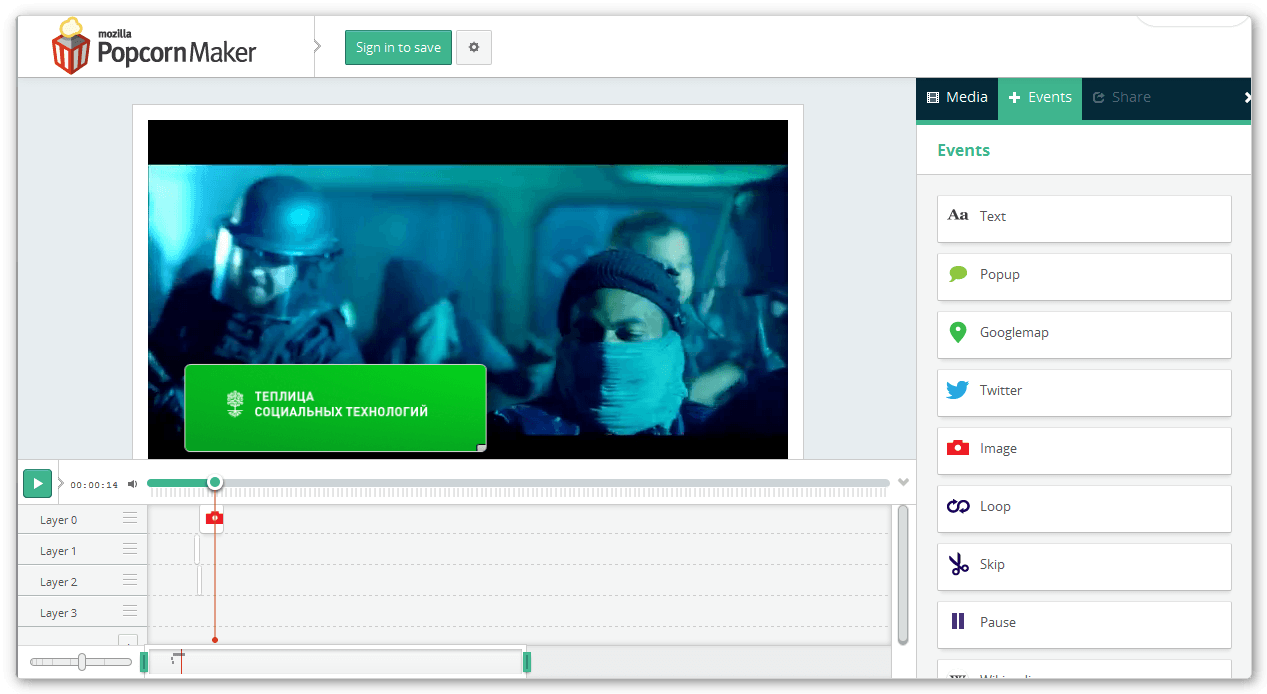Collapse the timeline with the chevron arrow
The height and width of the screenshot is (694, 1267).
(x=904, y=483)
